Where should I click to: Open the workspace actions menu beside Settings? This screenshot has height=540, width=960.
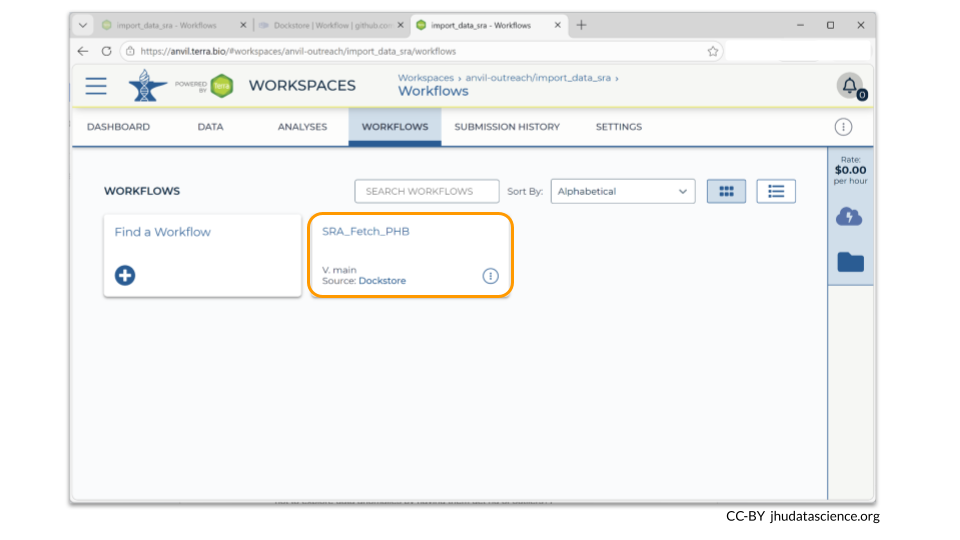pyautogui.click(x=843, y=127)
